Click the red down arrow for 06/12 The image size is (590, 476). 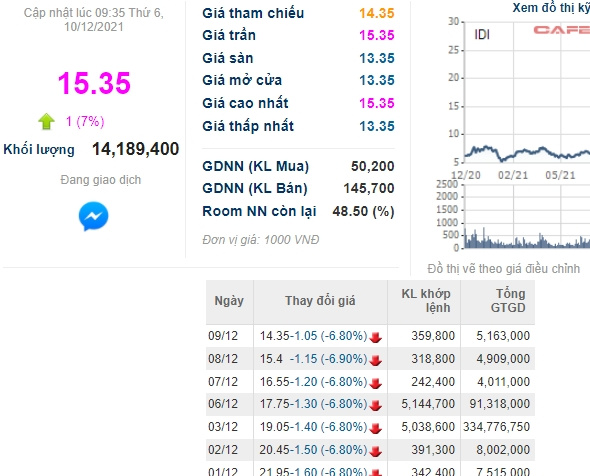(376, 406)
